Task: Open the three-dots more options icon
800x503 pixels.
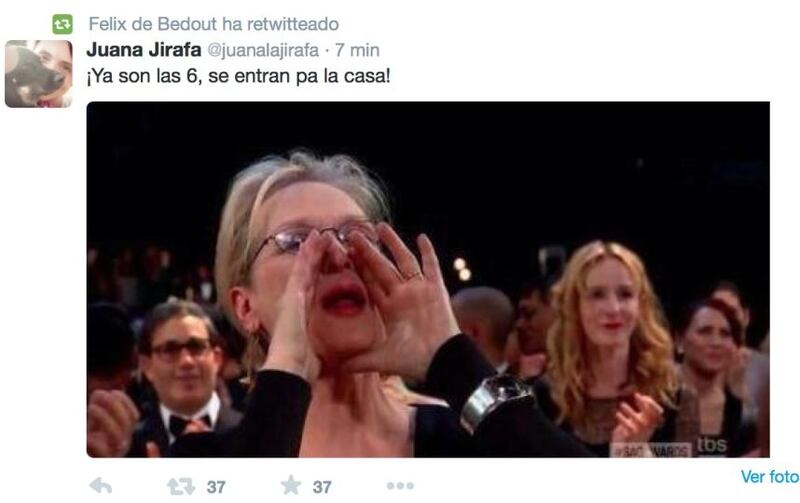Action: 400,486
